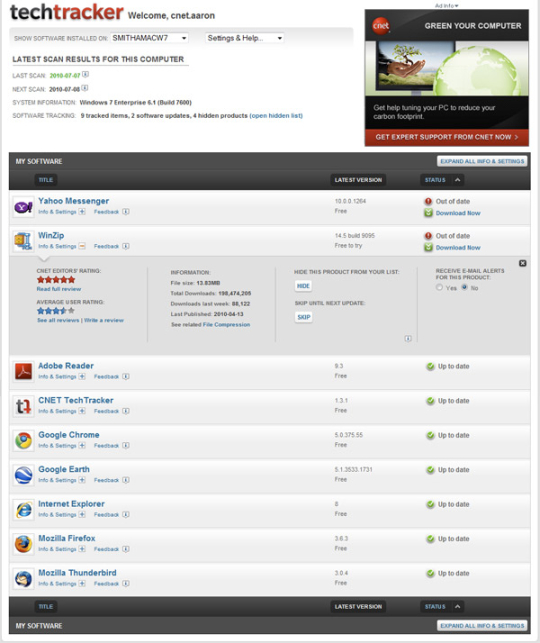Click the Mozilla Thunderbird icon
This screenshot has height=643, width=540.
23,579
